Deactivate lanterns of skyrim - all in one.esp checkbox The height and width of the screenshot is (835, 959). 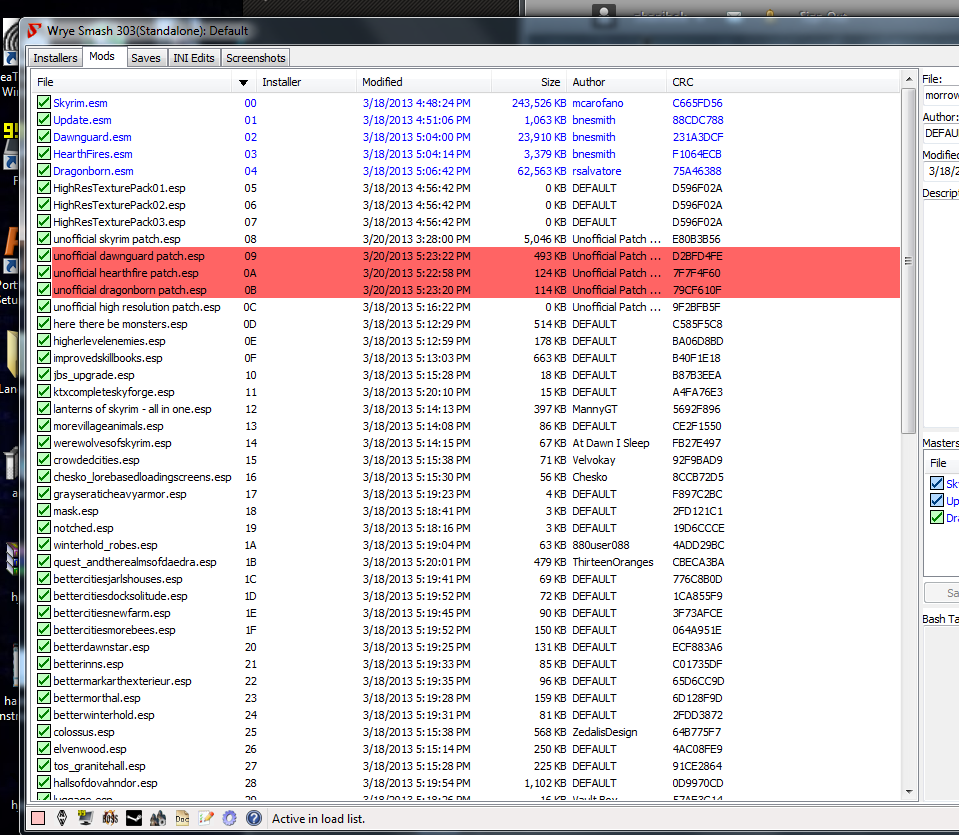(43, 409)
